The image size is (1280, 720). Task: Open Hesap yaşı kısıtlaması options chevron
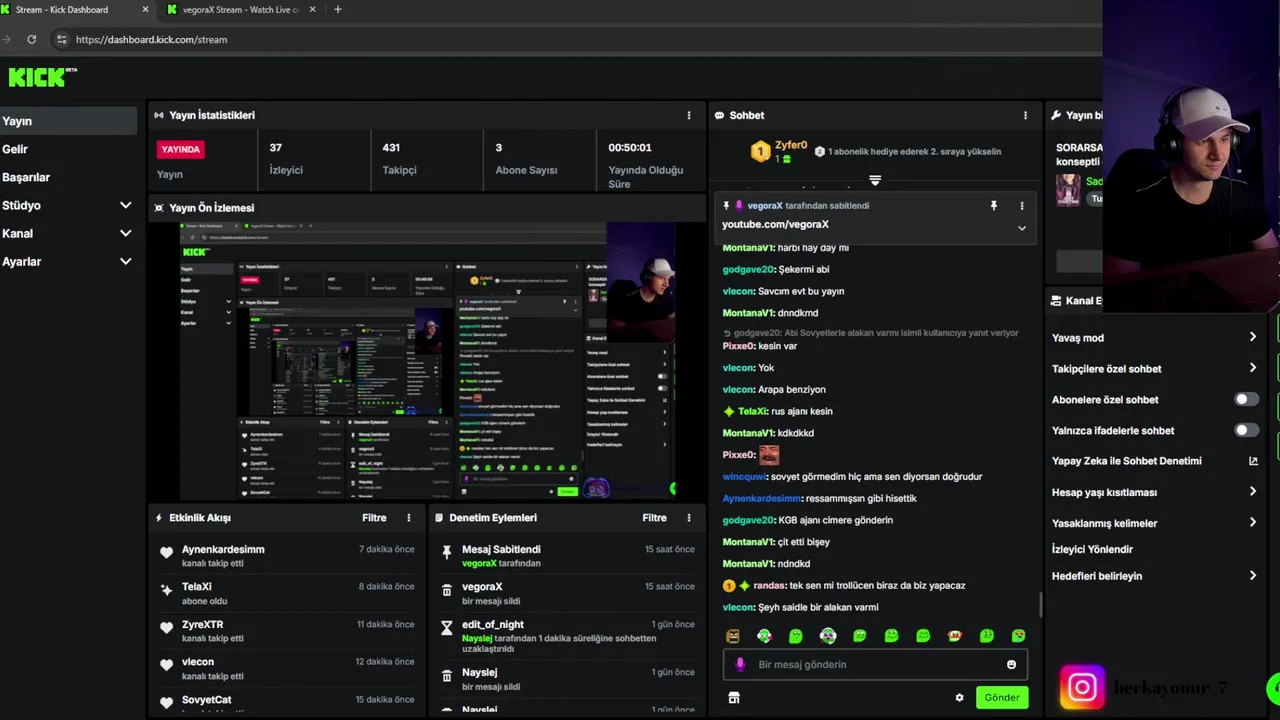(1252, 491)
